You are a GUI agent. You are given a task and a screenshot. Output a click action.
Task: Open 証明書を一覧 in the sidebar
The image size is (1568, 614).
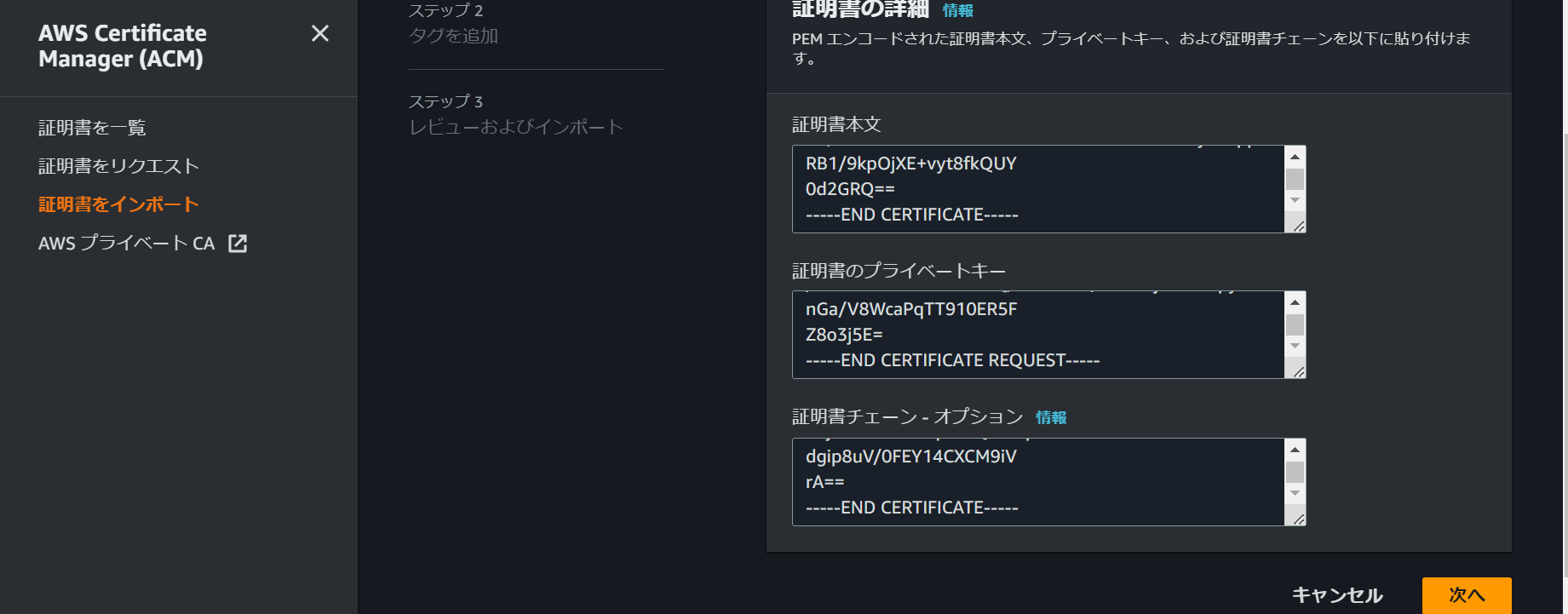(x=92, y=128)
